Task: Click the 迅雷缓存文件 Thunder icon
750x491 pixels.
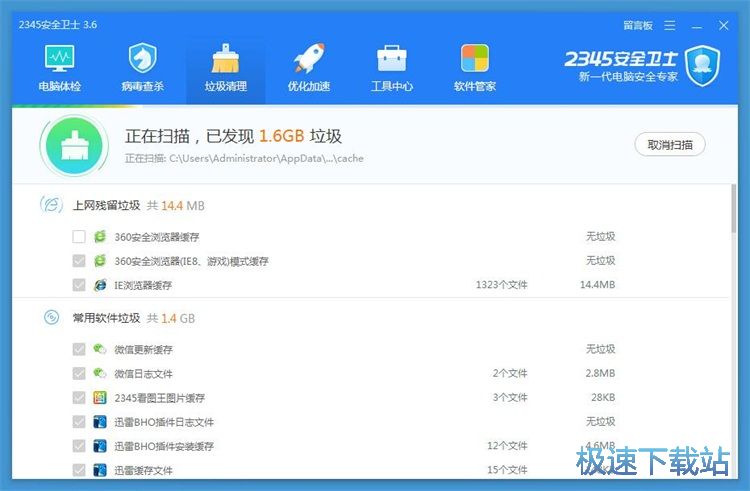Action: [x=99, y=470]
